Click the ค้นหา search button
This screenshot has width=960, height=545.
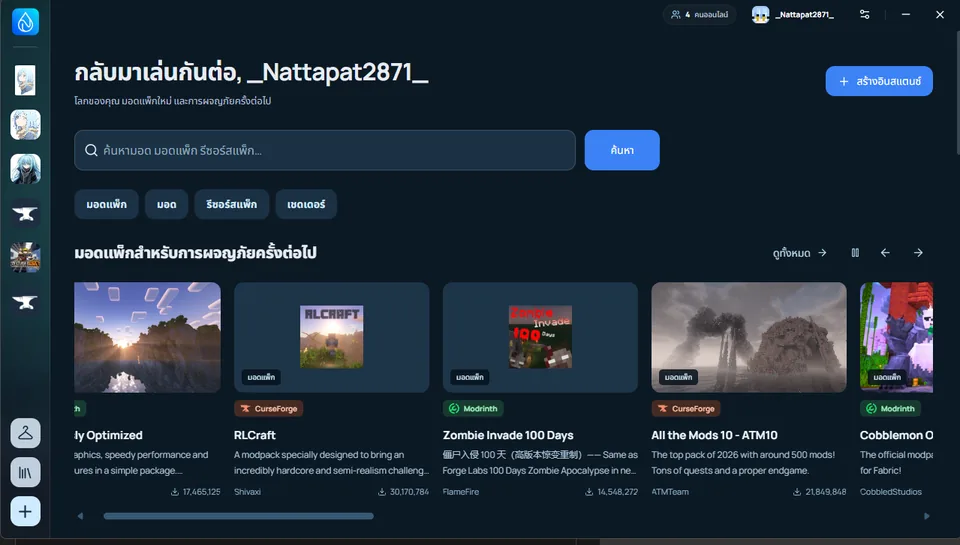(622, 150)
